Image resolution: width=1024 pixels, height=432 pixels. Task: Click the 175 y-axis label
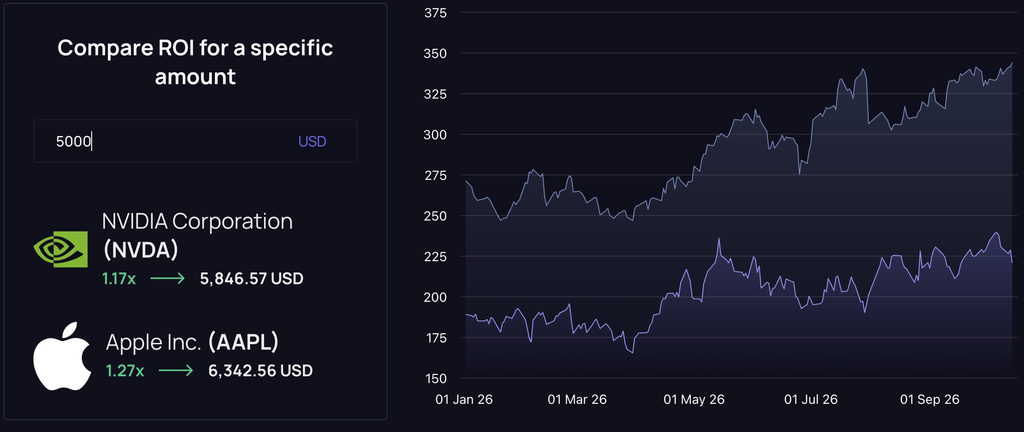[435, 337]
